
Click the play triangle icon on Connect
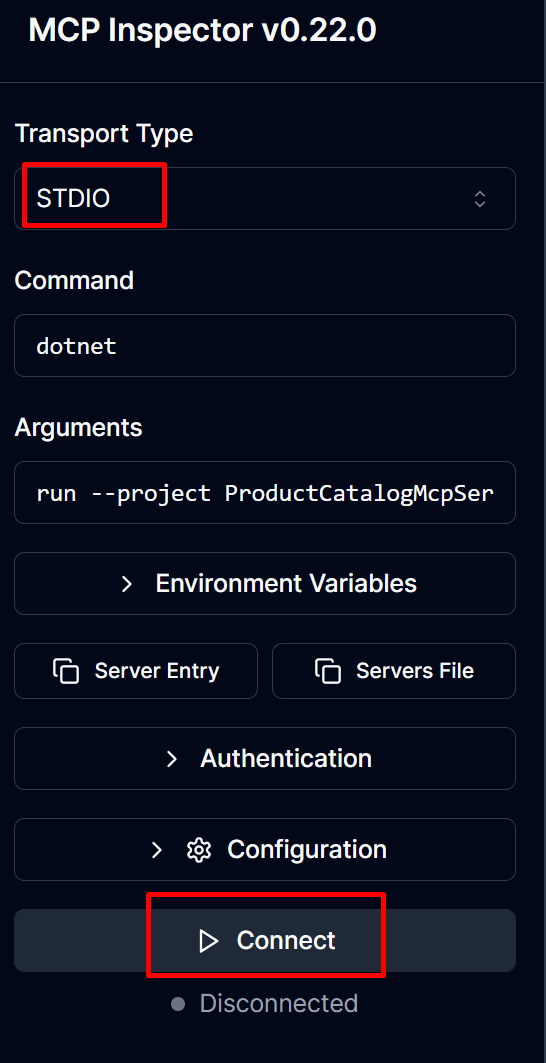coord(208,941)
